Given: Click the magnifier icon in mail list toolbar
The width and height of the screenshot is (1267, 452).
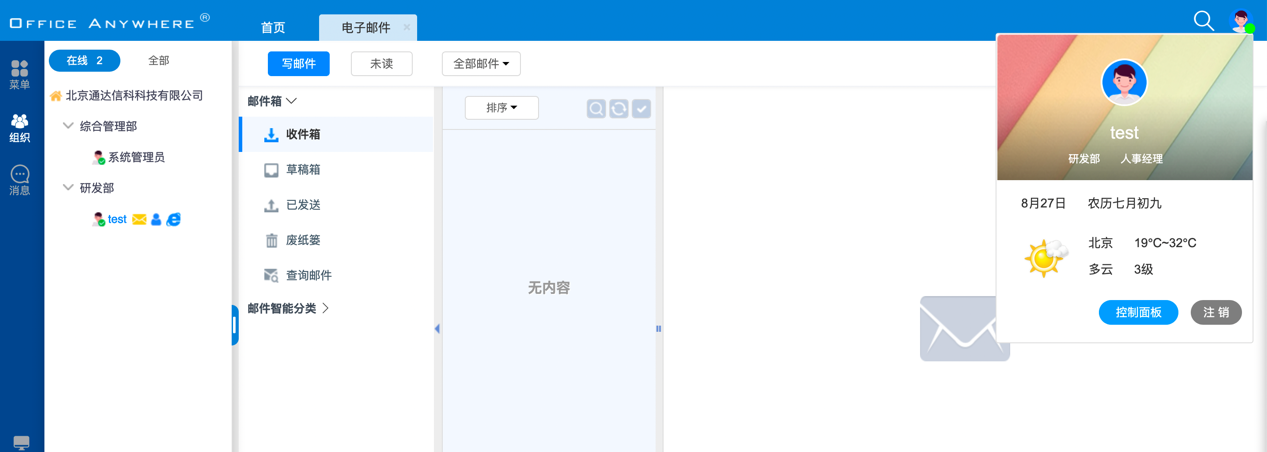Looking at the screenshot, I should click(596, 108).
